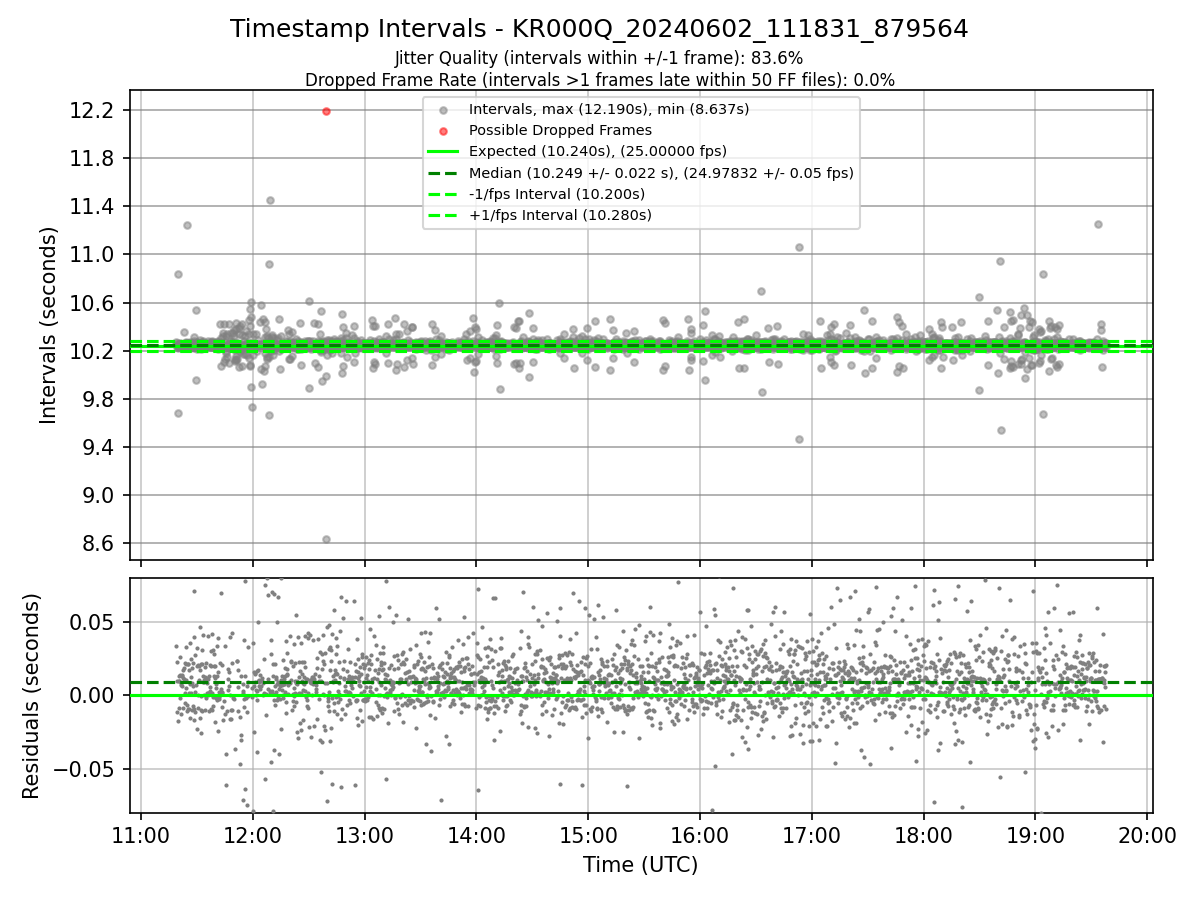The width and height of the screenshot is (1200, 900).
Task: Click the '13:00' time tick label
Action: click(x=364, y=834)
